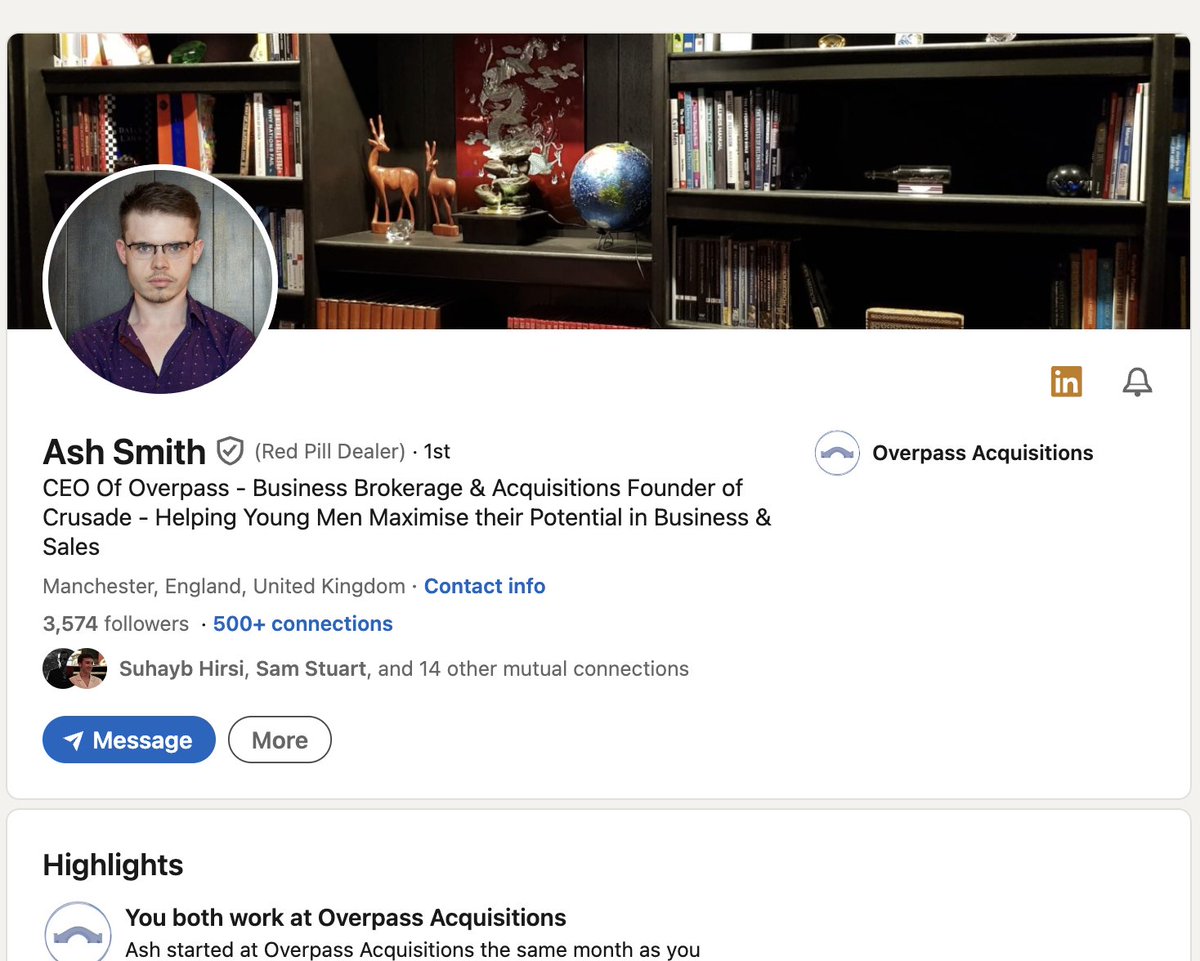
Task: Click the Ash started at Overpass Acquisitions text
Action: click(x=412, y=950)
